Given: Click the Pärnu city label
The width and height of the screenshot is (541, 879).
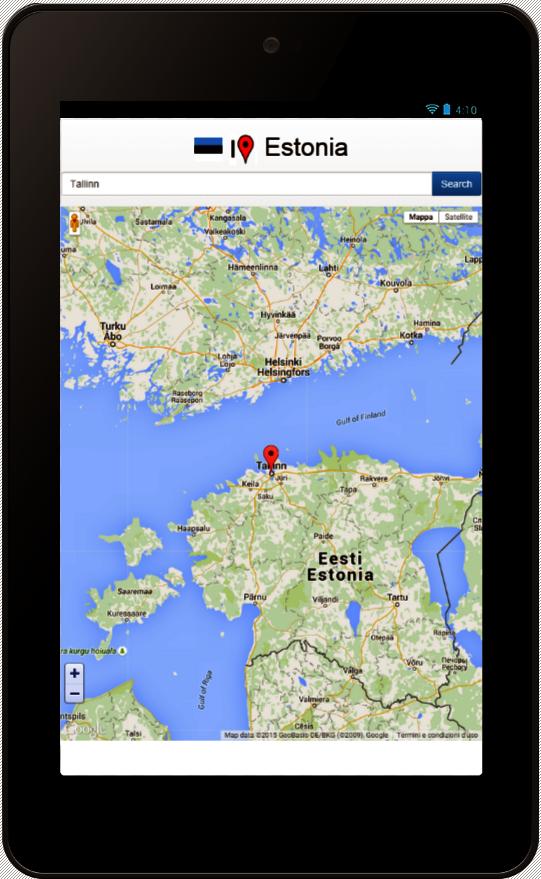Looking at the screenshot, I should pos(255,597).
